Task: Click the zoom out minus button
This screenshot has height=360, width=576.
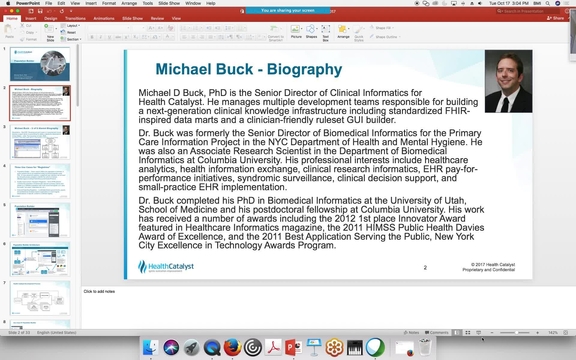Action: tap(492, 332)
